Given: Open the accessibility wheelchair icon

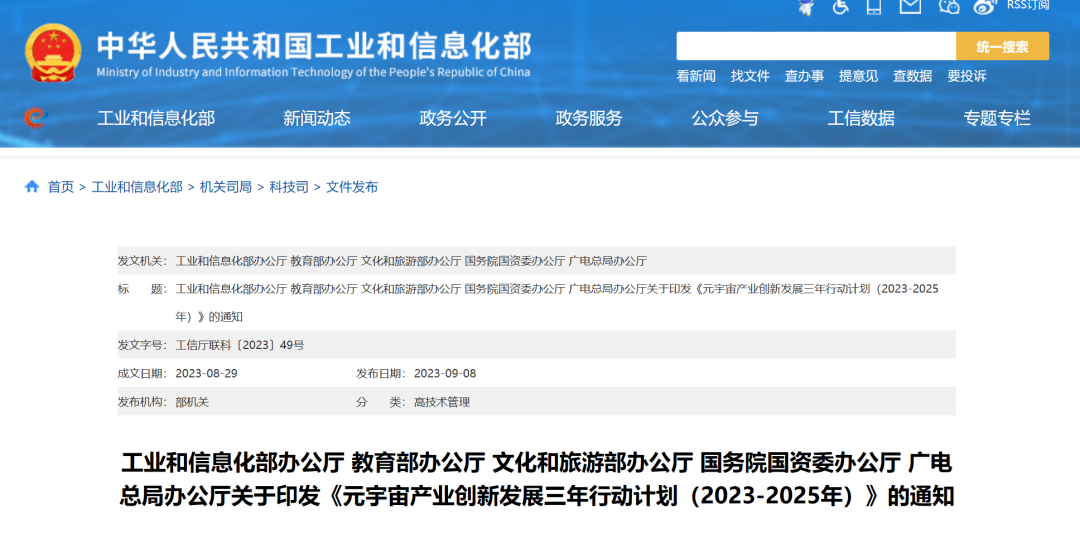Looking at the screenshot, I should coord(840,6).
